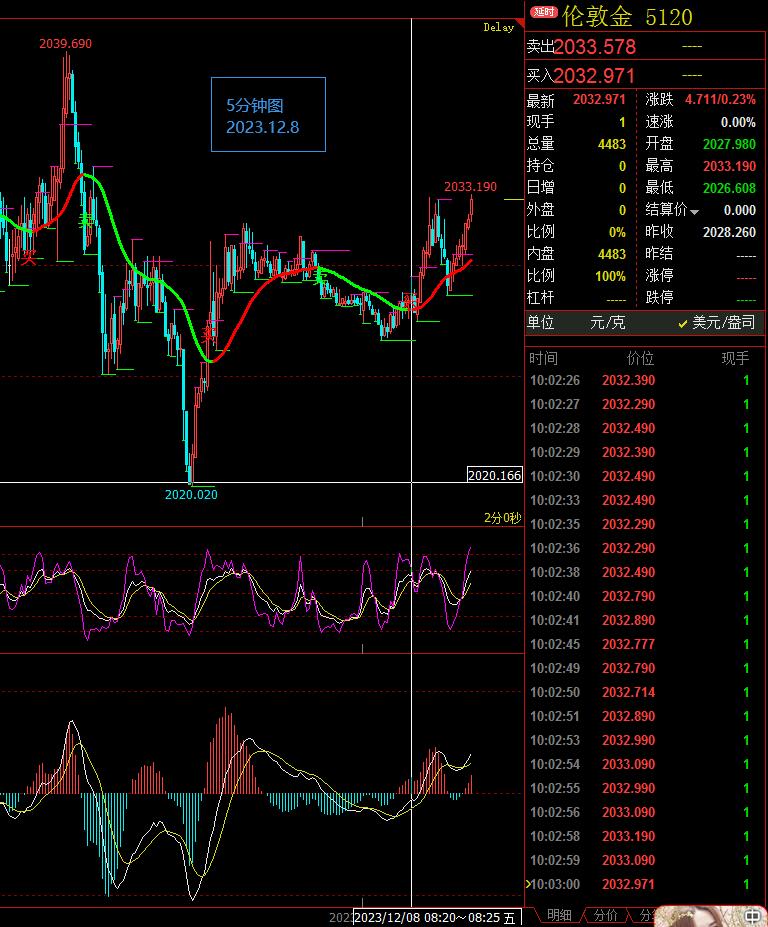Screen dimensions: 768x927
Task: Click the 最新 value 2032.971
Action: [x=599, y=99]
